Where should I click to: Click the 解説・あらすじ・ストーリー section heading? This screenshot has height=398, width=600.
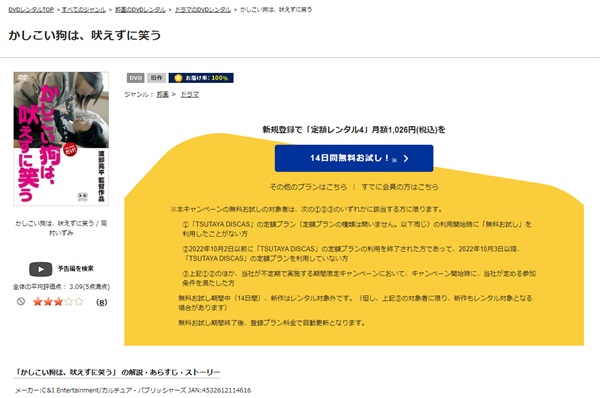pyautogui.click(x=117, y=372)
